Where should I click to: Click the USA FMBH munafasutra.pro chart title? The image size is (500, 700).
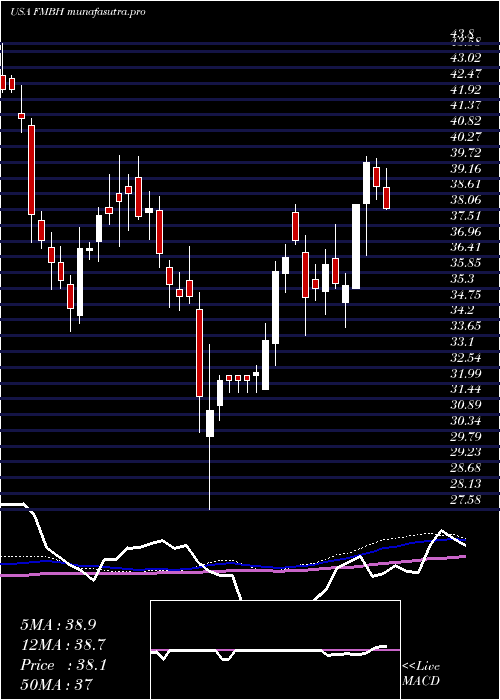point(78,12)
